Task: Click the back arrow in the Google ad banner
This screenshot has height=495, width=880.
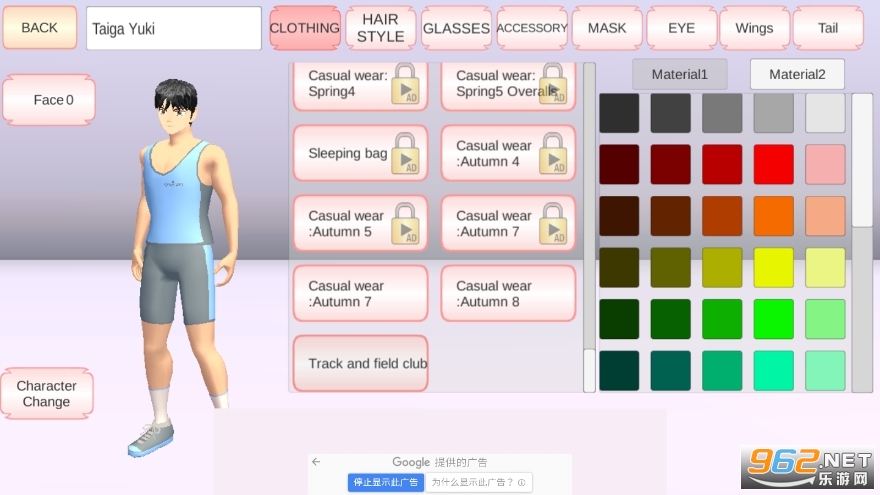Action: click(x=317, y=461)
